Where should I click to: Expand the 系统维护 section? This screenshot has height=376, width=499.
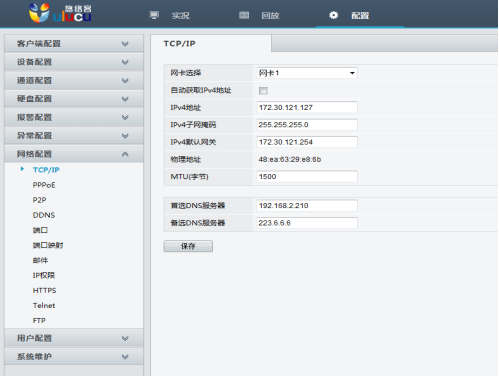tap(74, 357)
